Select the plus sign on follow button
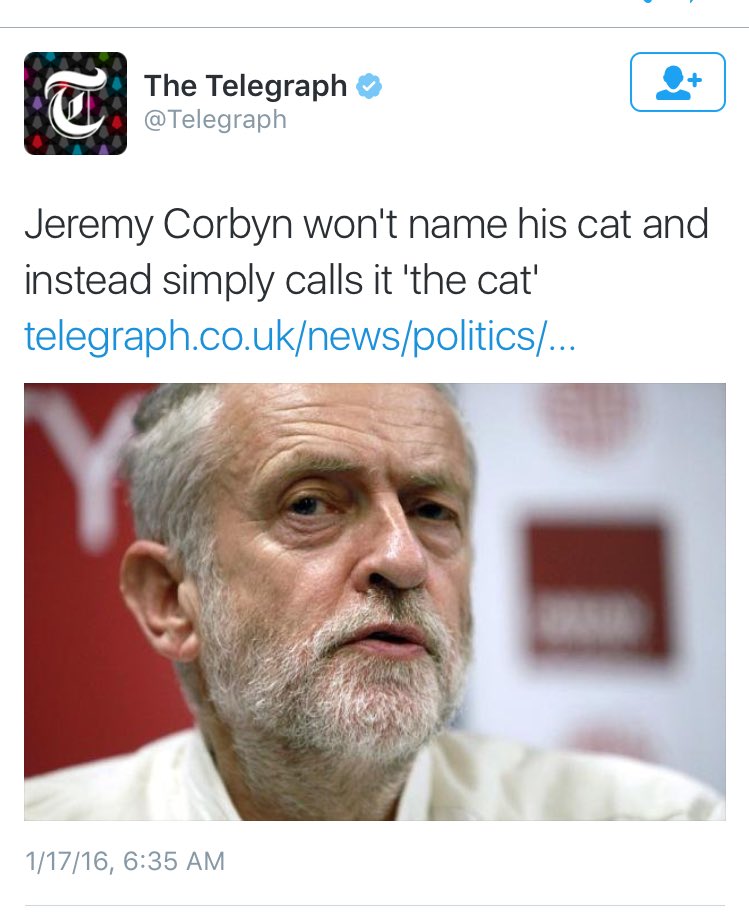 [x=695, y=80]
